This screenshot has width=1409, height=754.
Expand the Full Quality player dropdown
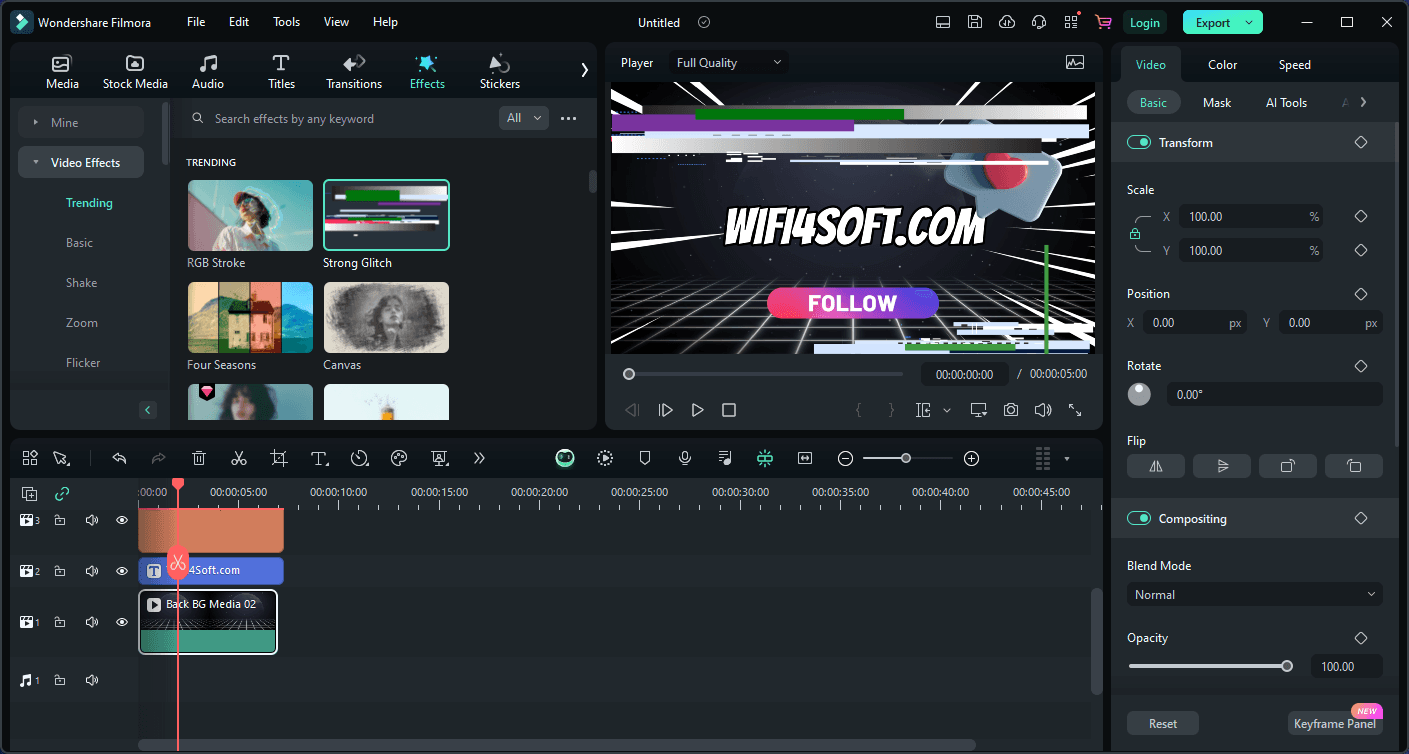tap(729, 63)
